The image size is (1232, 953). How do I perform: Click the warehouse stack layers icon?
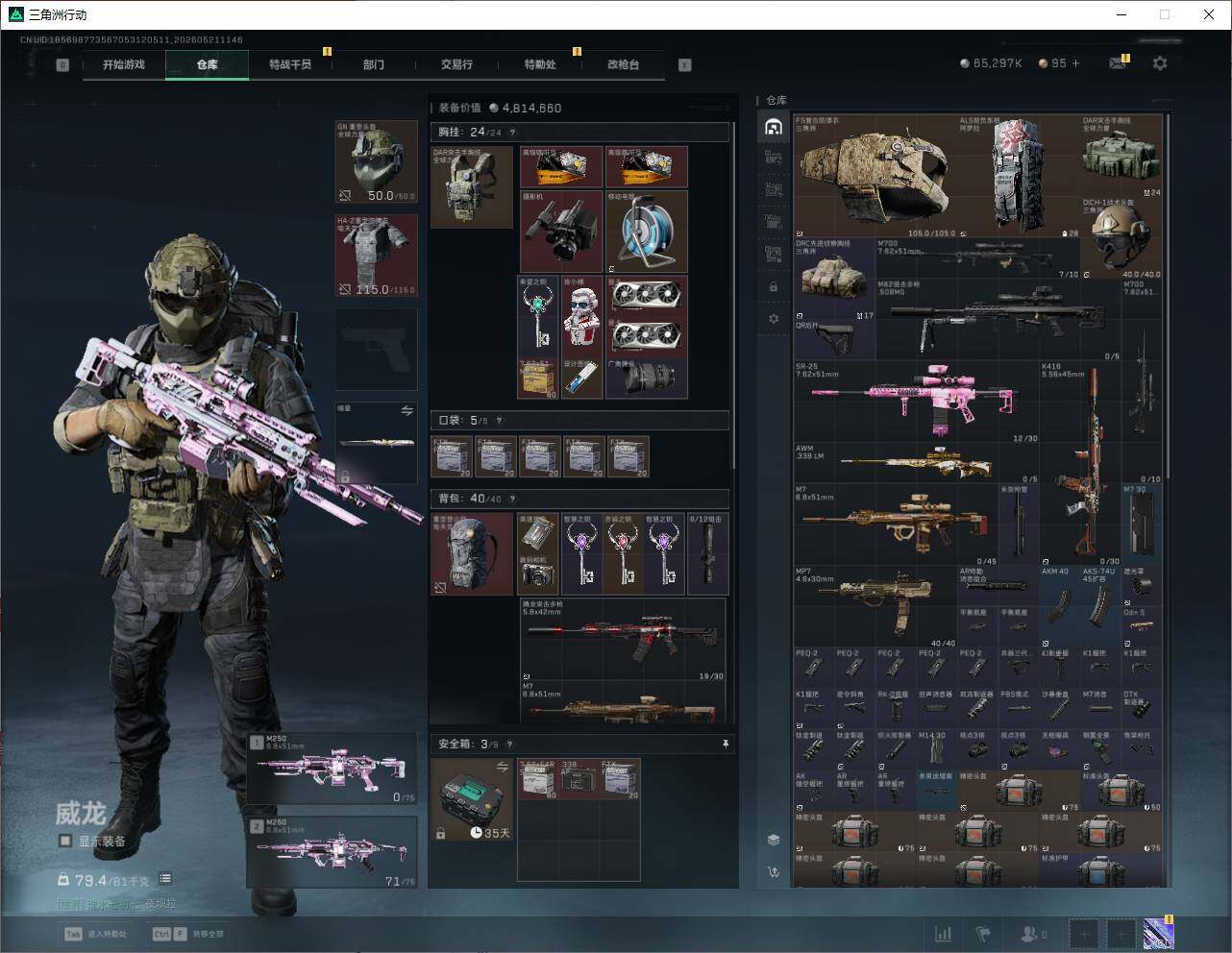(x=774, y=840)
